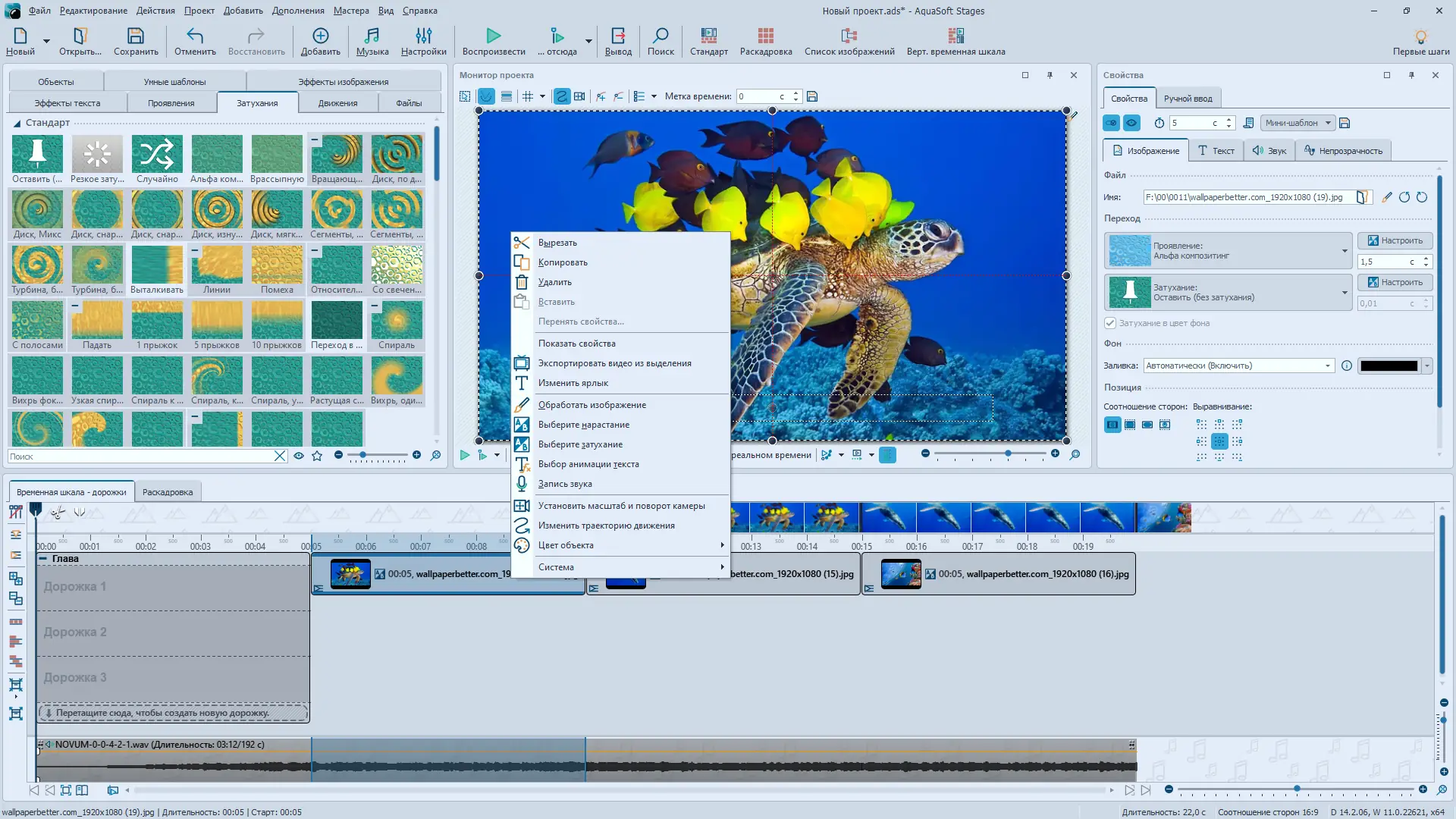Click the black background color swatch

pyautogui.click(x=1388, y=366)
